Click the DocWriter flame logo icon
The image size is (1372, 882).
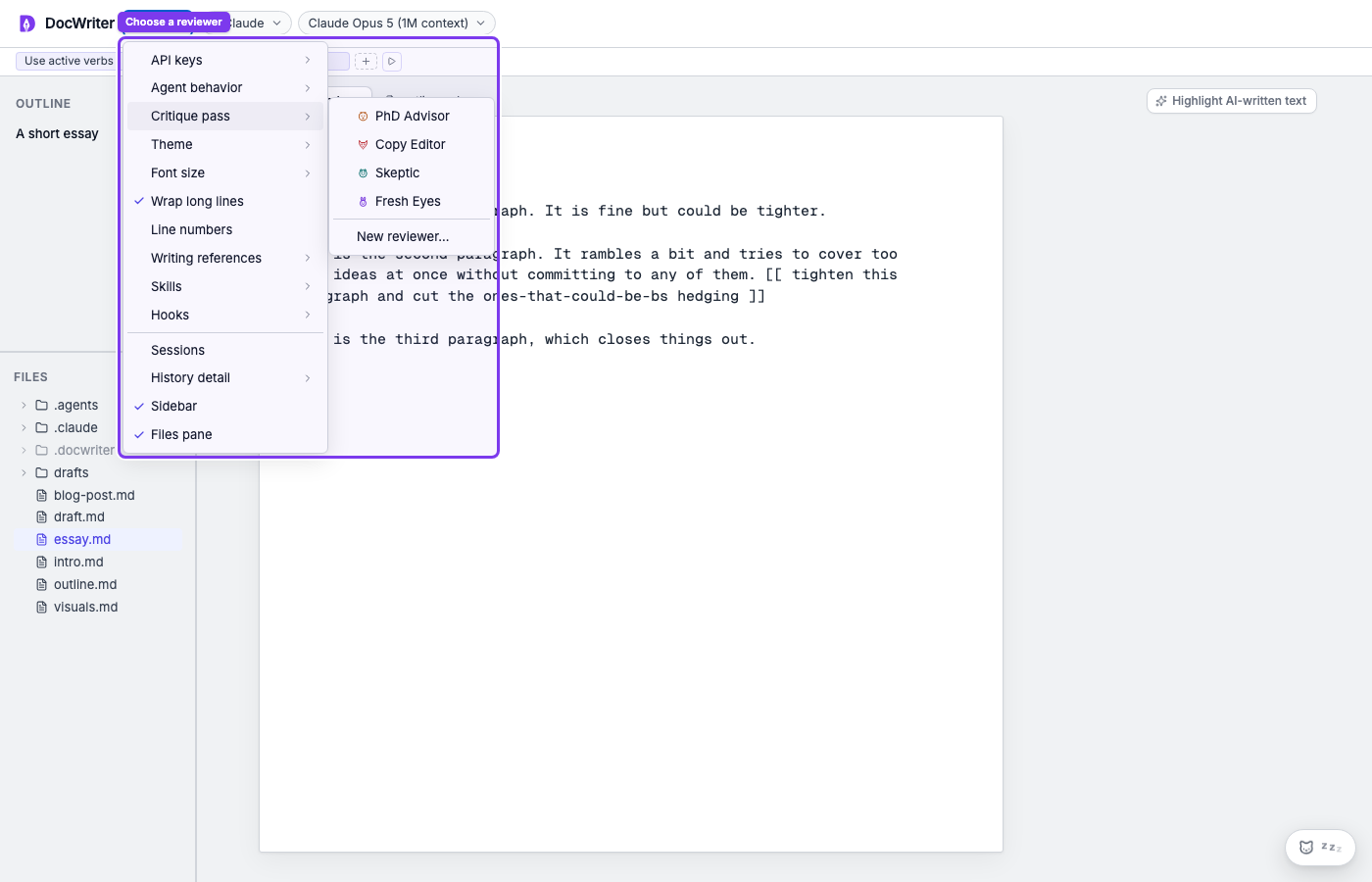click(x=27, y=24)
